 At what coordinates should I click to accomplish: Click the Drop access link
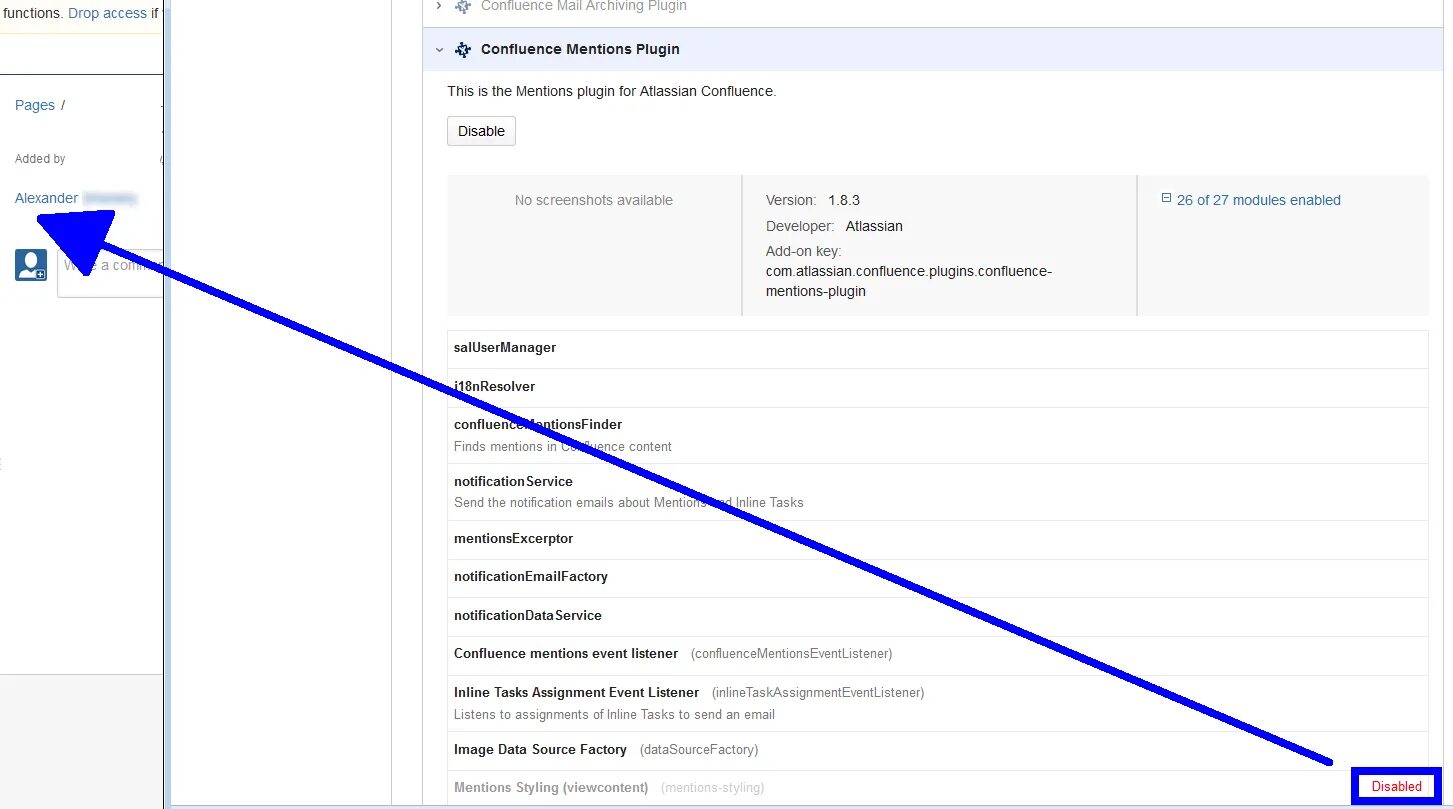coord(107,13)
